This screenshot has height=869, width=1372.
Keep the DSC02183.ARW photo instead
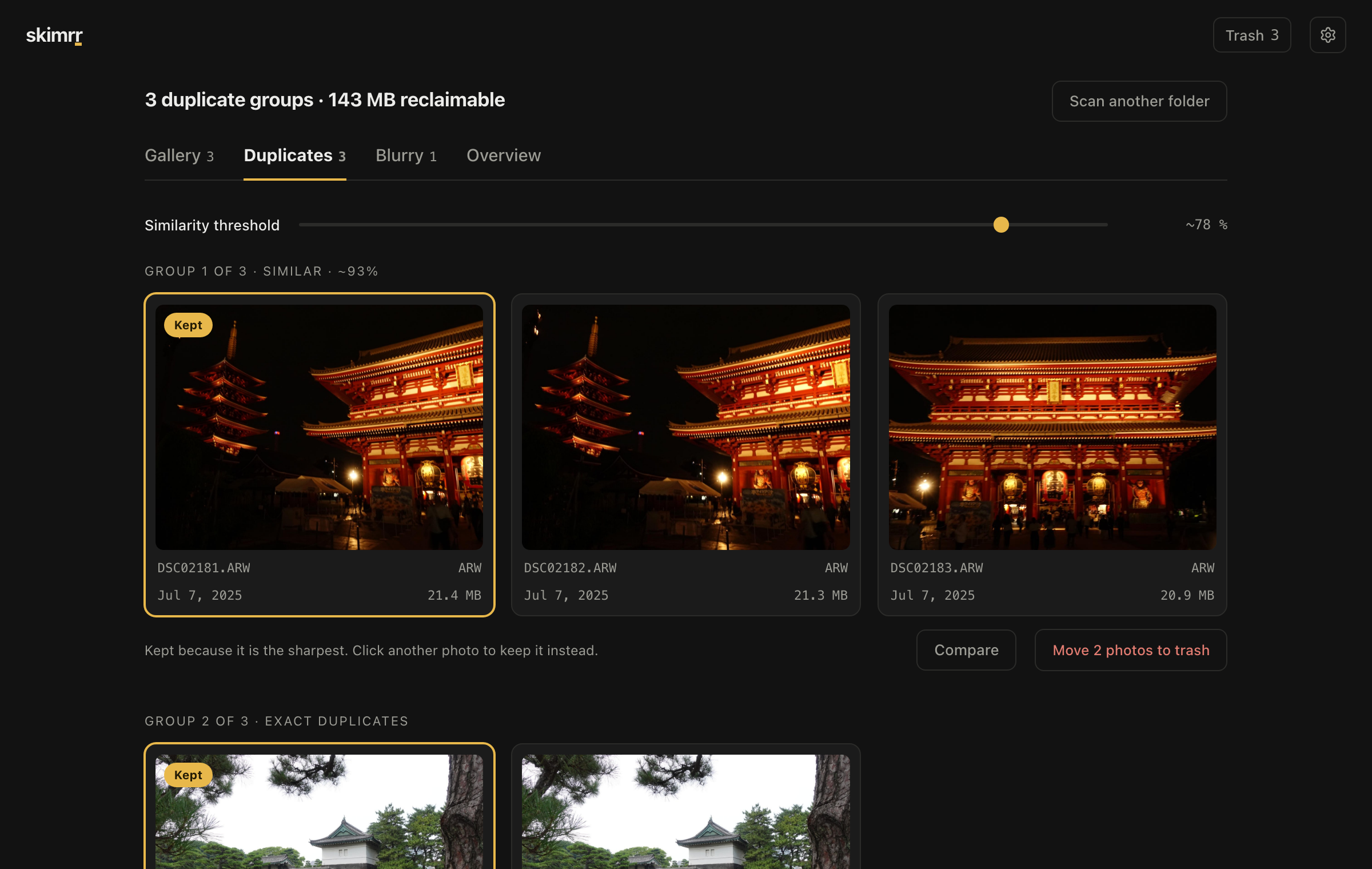click(1052, 427)
